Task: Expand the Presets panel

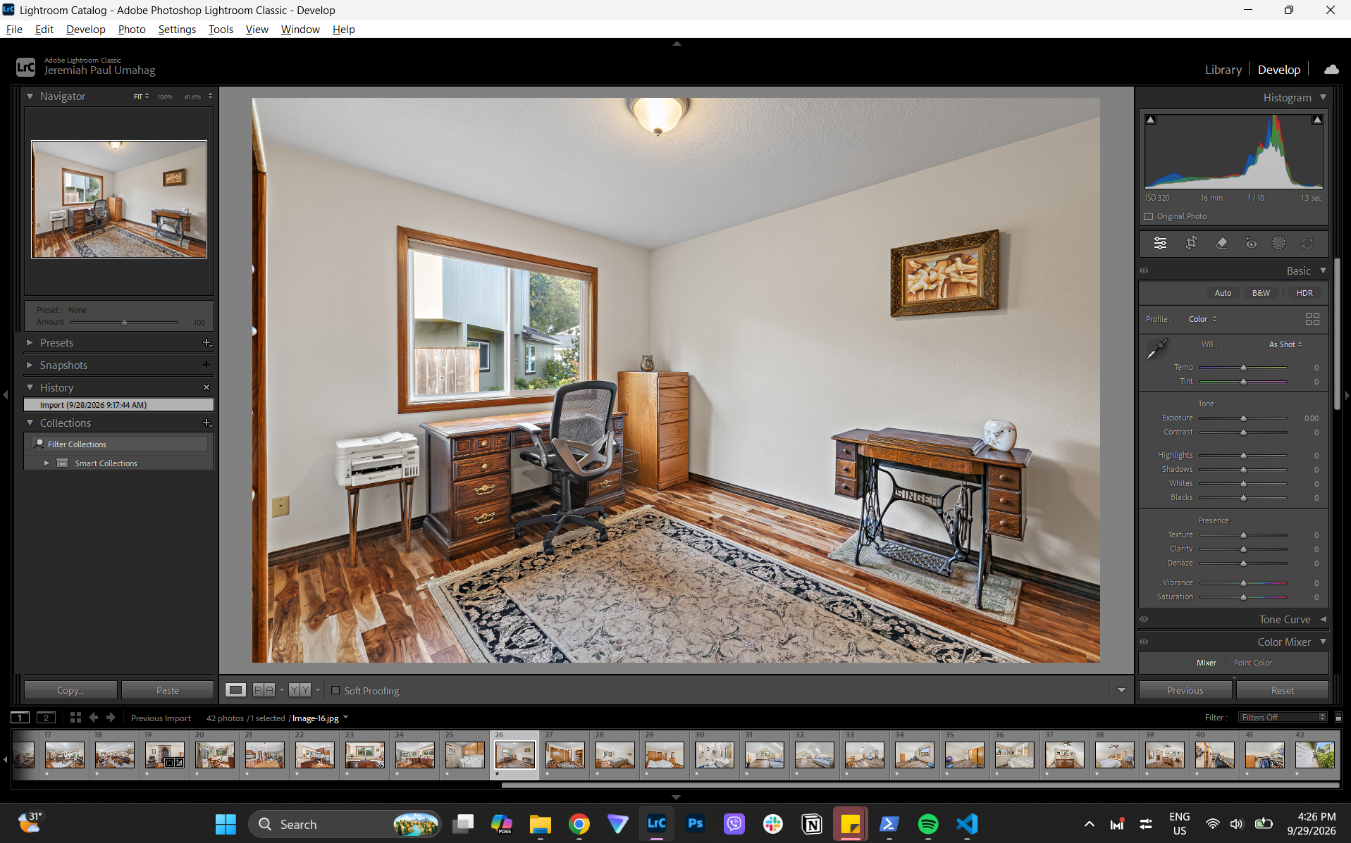Action: pos(30,343)
